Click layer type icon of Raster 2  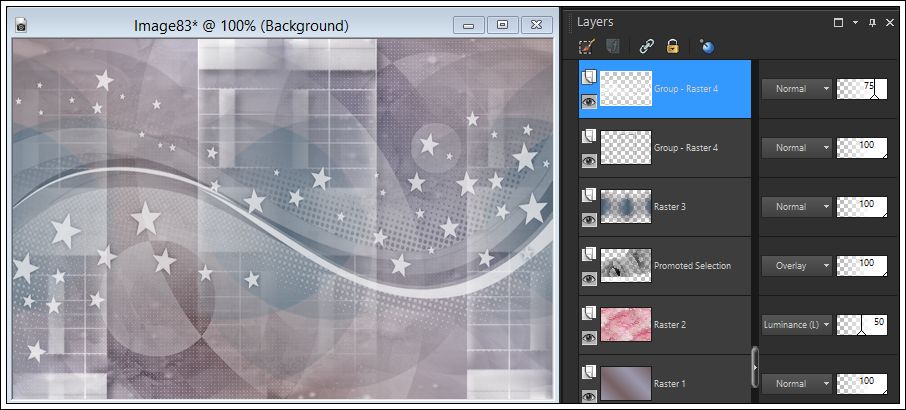click(x=589, y=313)
